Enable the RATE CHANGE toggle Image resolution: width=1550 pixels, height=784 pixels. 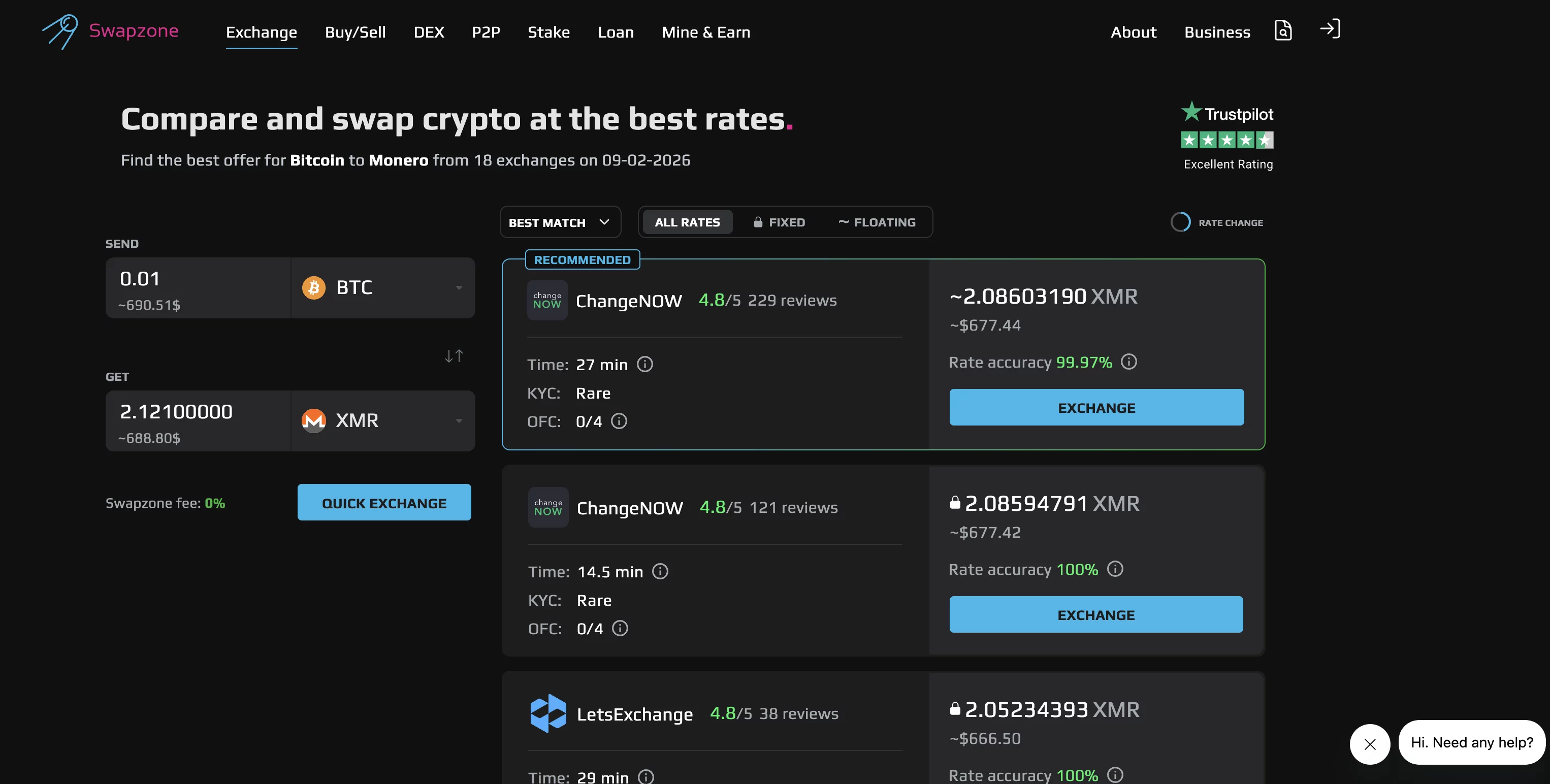tap(1181, 221)
